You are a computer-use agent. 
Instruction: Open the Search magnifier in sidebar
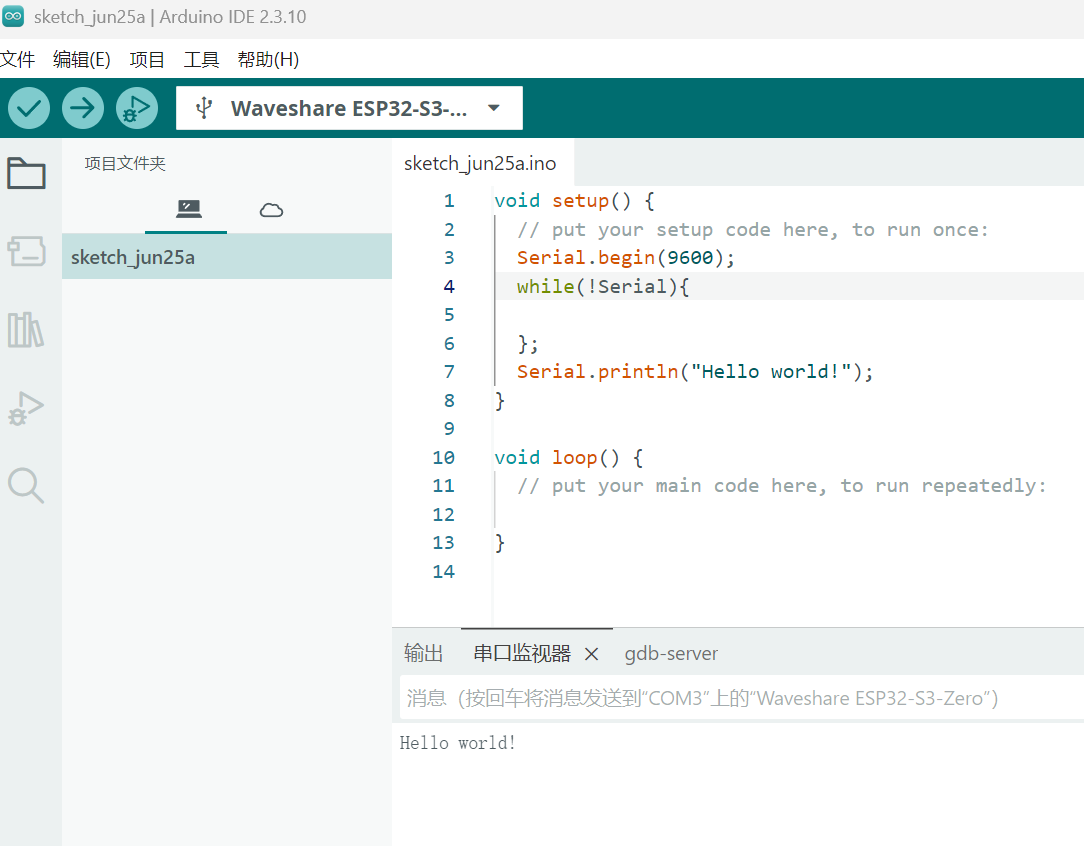pos(26,485)
